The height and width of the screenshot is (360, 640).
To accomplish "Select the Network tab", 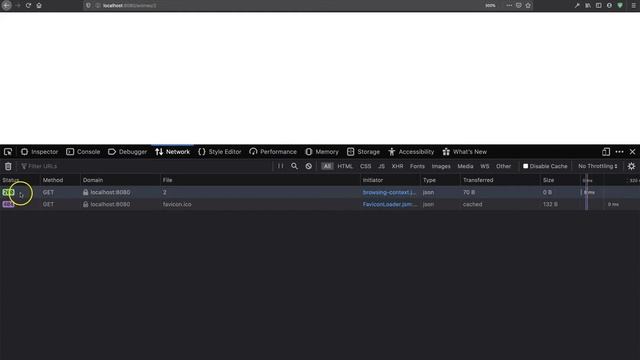I will [x=172, y=152].
